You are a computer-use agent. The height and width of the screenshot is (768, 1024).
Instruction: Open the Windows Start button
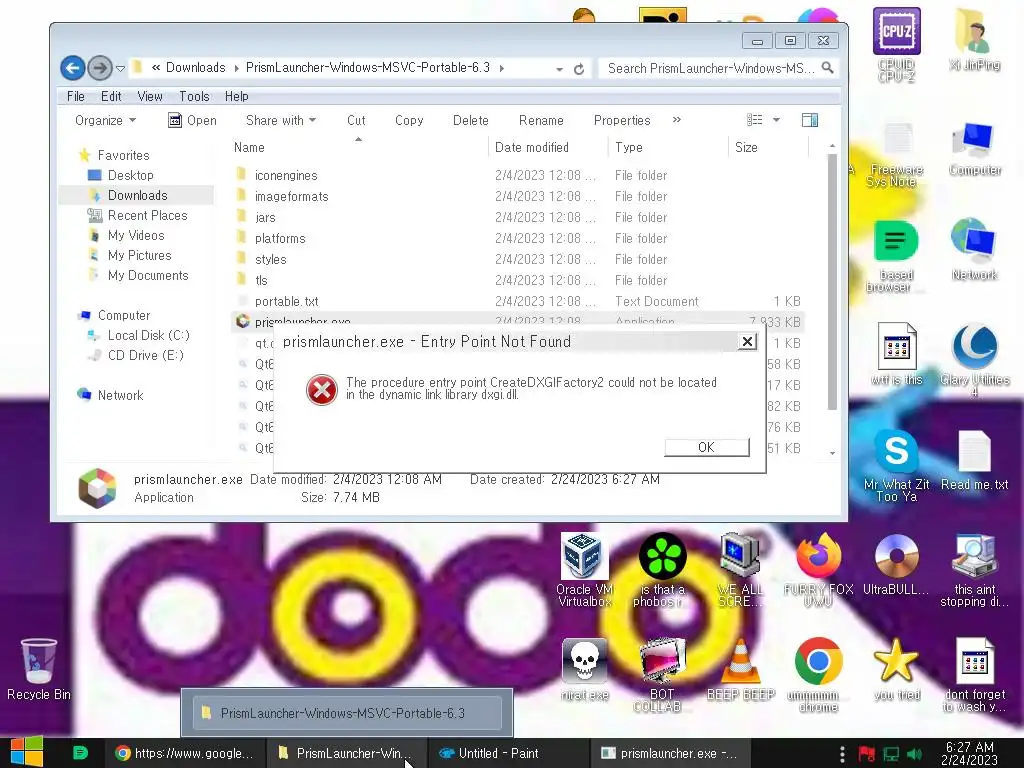tap(27, 752)
